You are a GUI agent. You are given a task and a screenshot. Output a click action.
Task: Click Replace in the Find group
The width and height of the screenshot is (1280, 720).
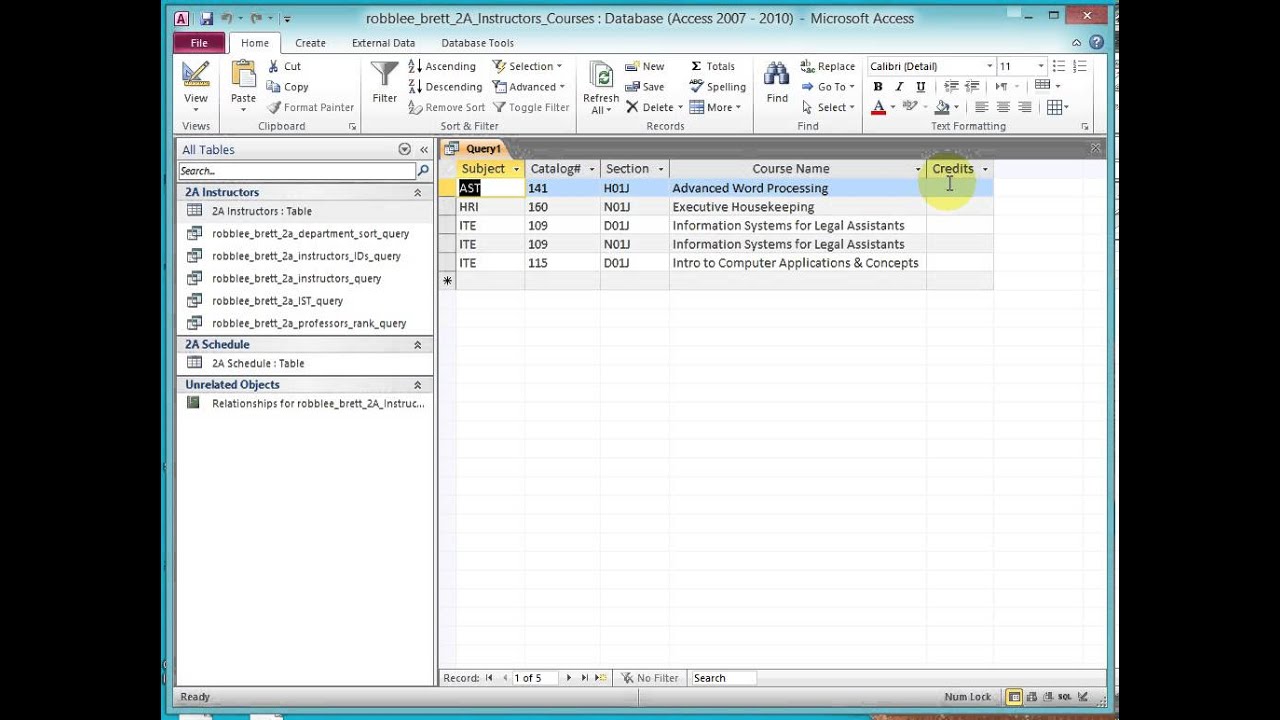[827, 66]
